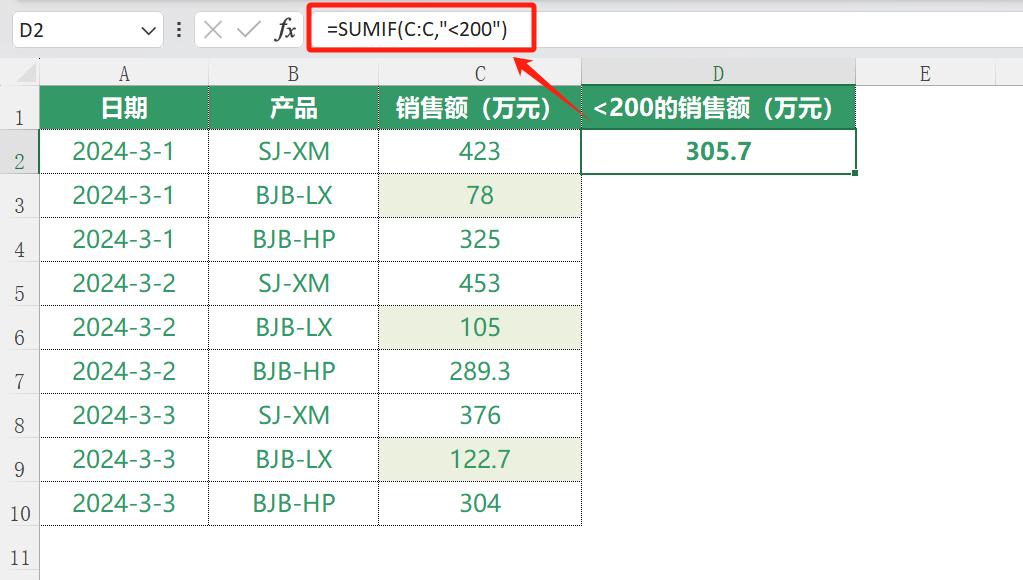
Task: Click BJB-HP product cell in row 4
Action: pos(294,239)
